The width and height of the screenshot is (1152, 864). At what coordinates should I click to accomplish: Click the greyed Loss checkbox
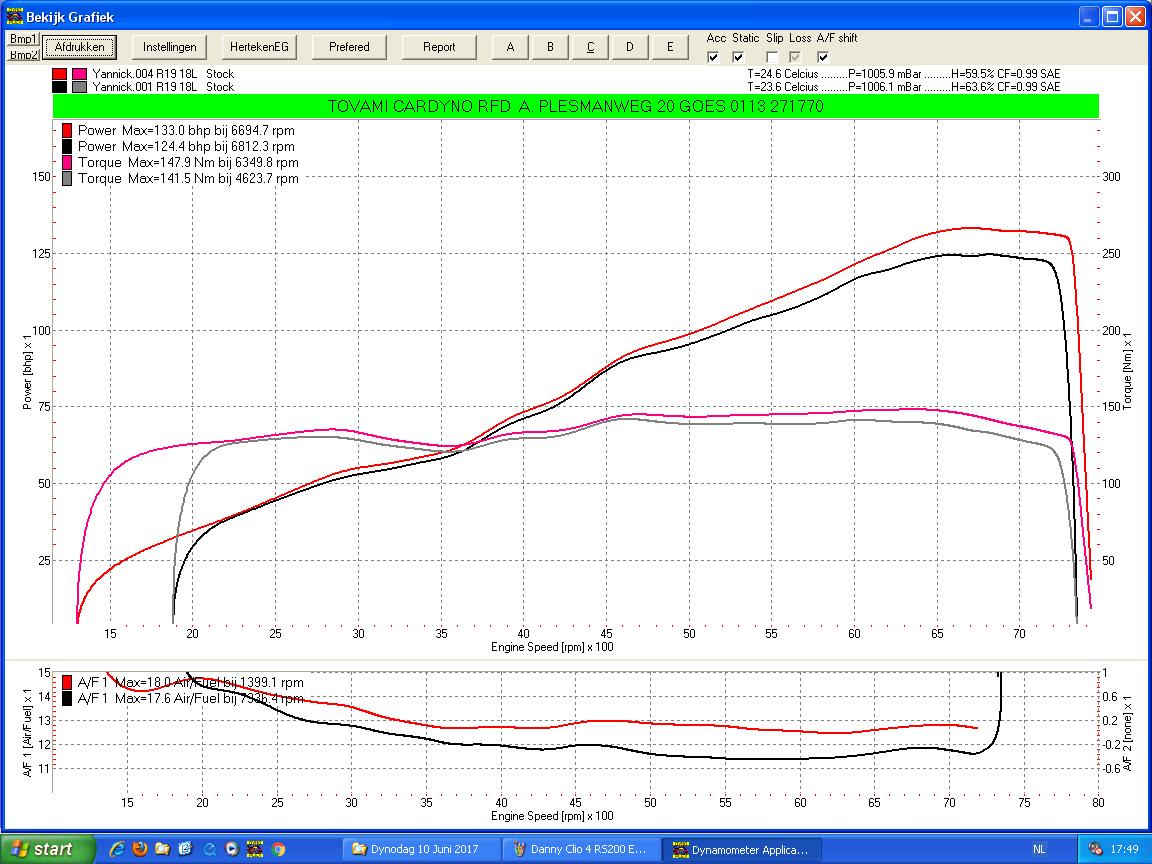(795, 57)
